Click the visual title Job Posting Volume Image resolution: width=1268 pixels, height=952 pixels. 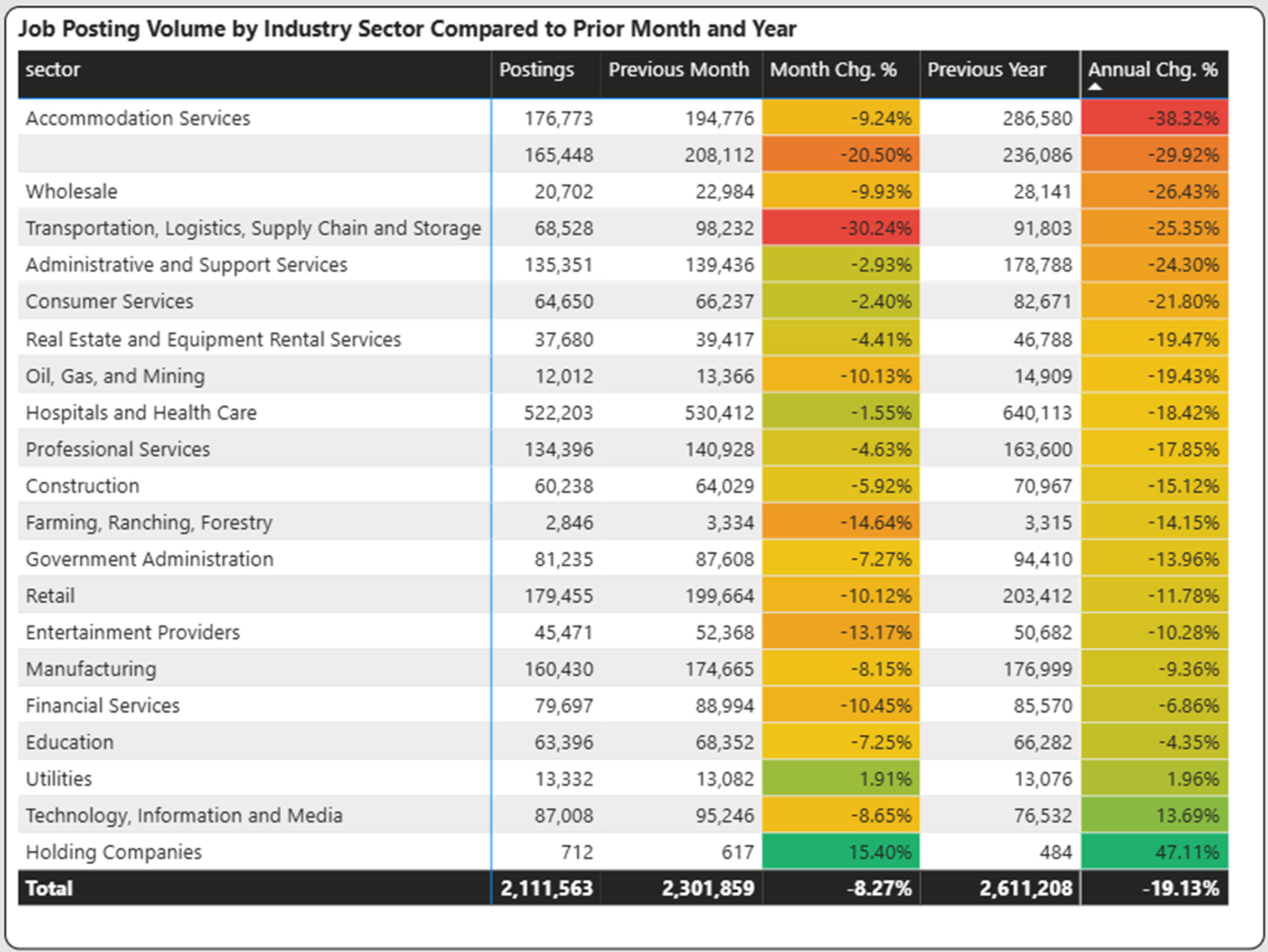pos(407,28)
